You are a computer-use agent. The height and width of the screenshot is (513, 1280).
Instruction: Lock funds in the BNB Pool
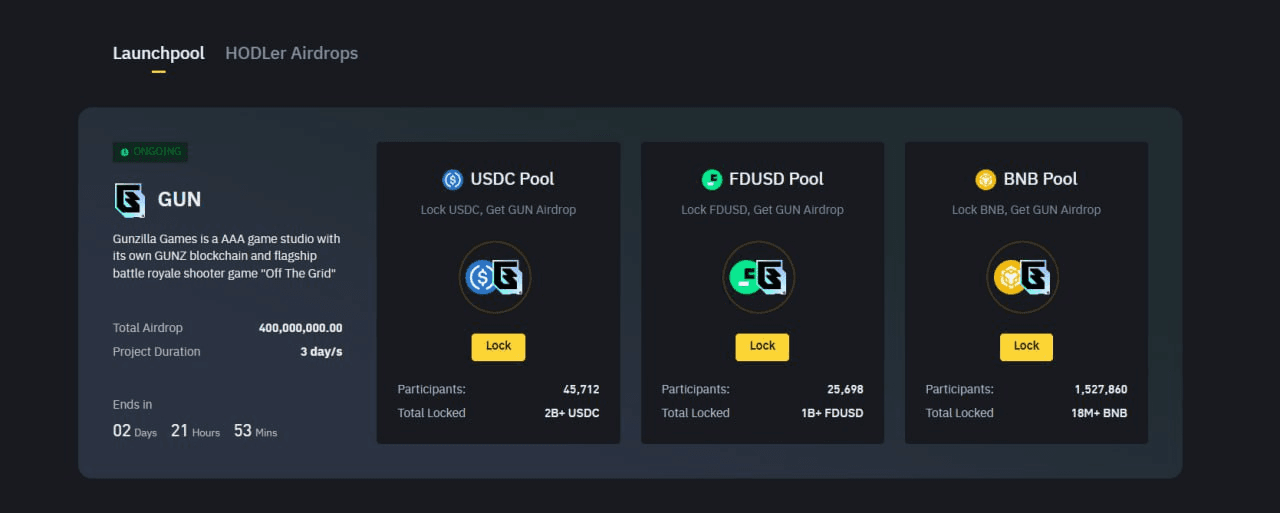click(x=1026, y=346)
